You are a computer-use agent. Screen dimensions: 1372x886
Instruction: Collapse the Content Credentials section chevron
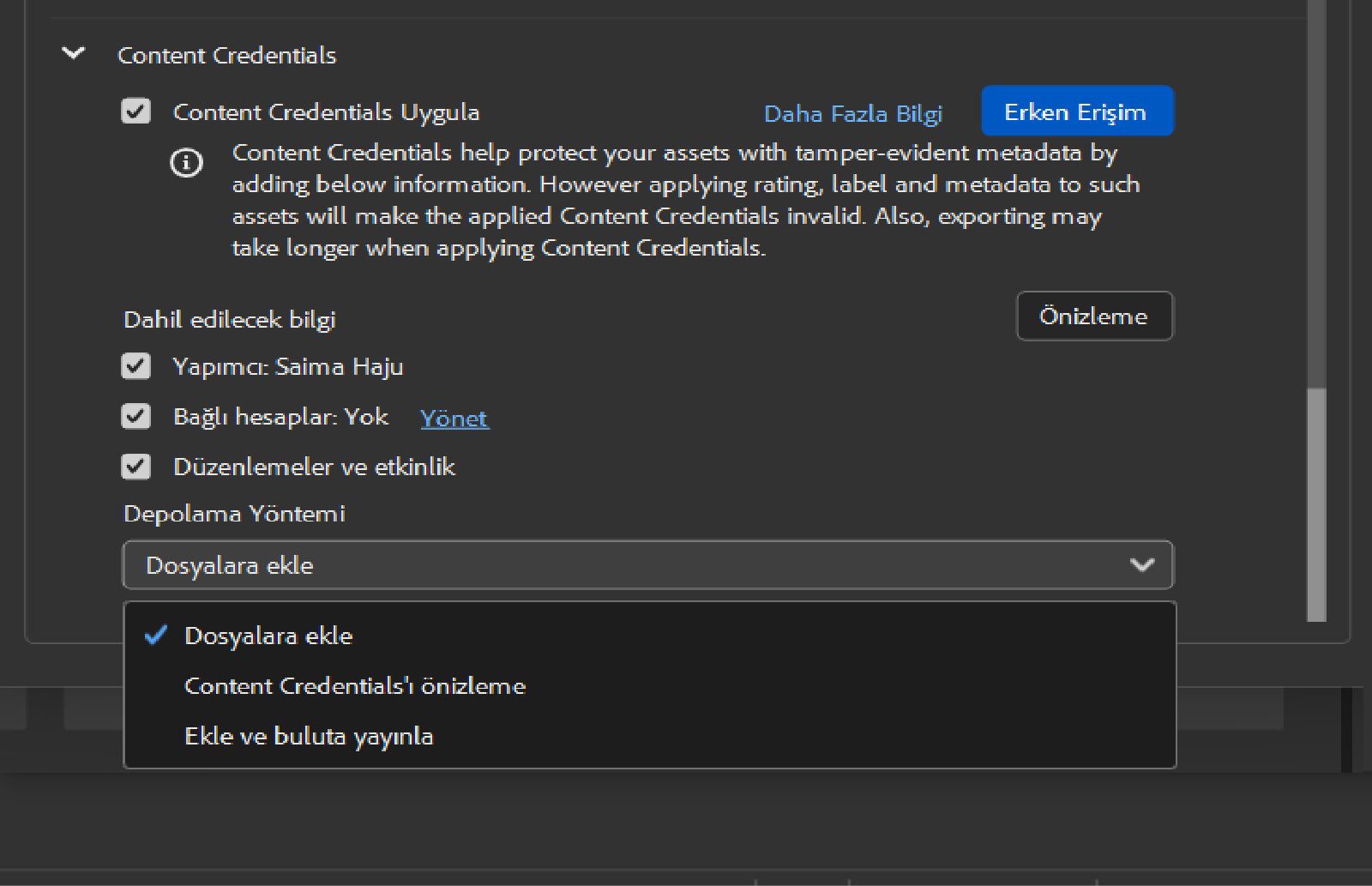point(74,53)
